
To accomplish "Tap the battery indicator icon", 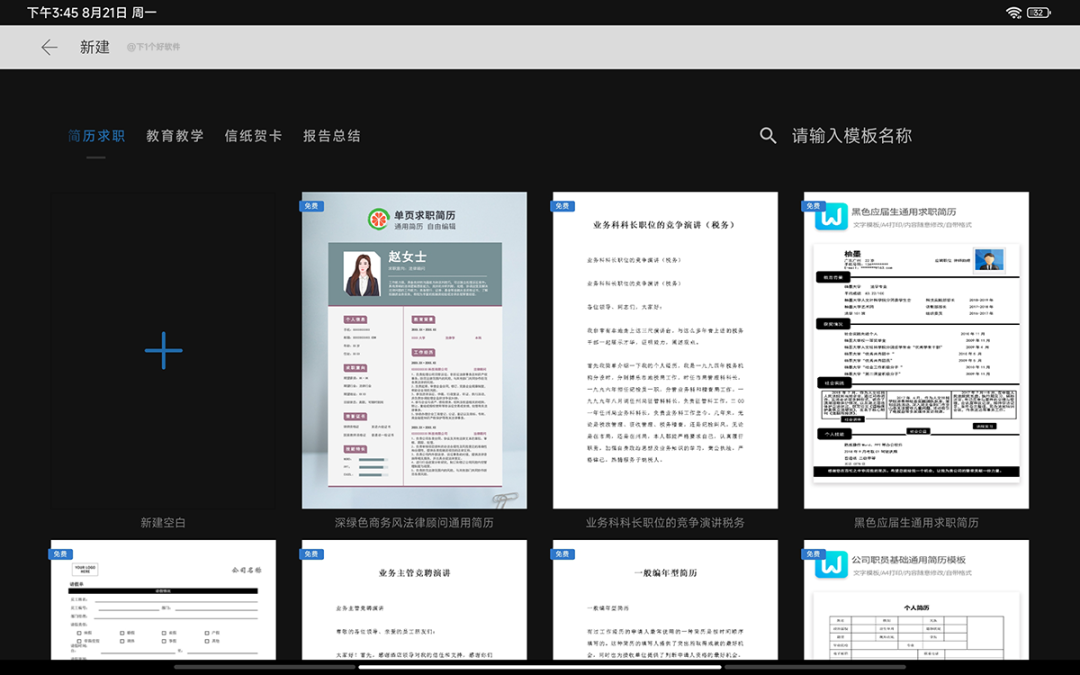I will [x=1038, y=12].
